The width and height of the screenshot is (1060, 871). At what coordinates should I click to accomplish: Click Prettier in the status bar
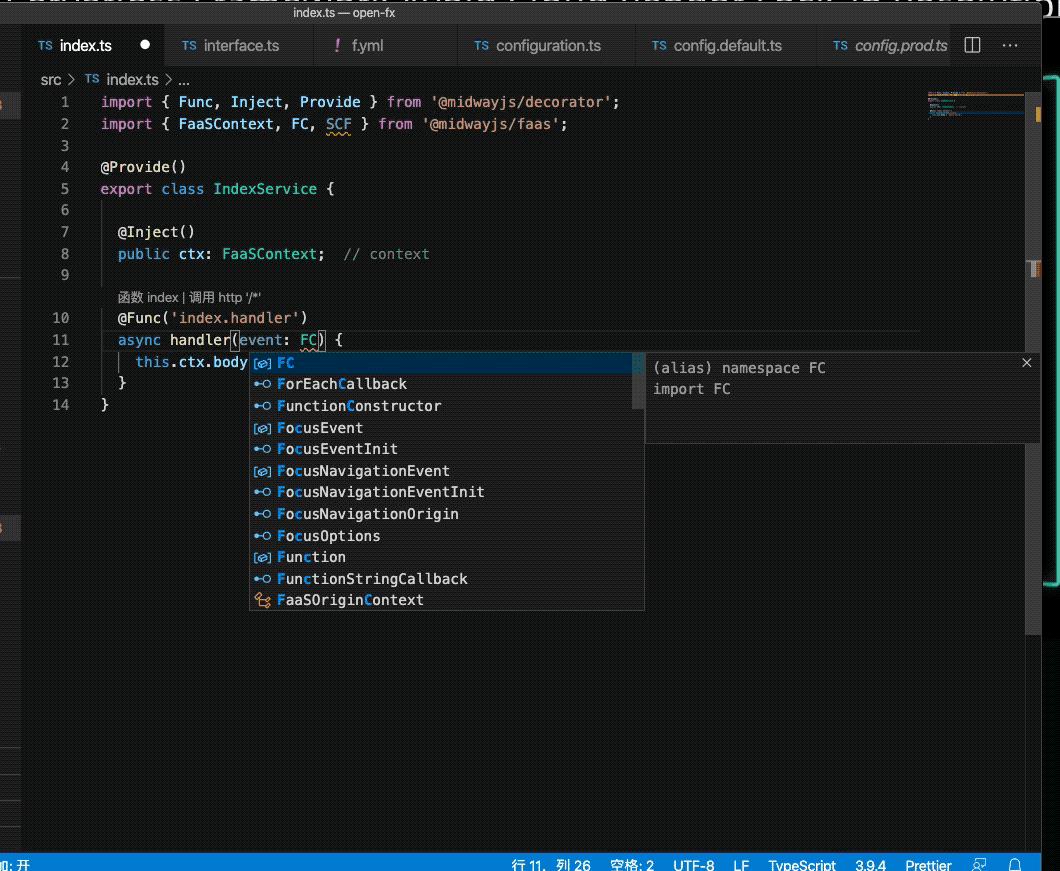[928, 865]
